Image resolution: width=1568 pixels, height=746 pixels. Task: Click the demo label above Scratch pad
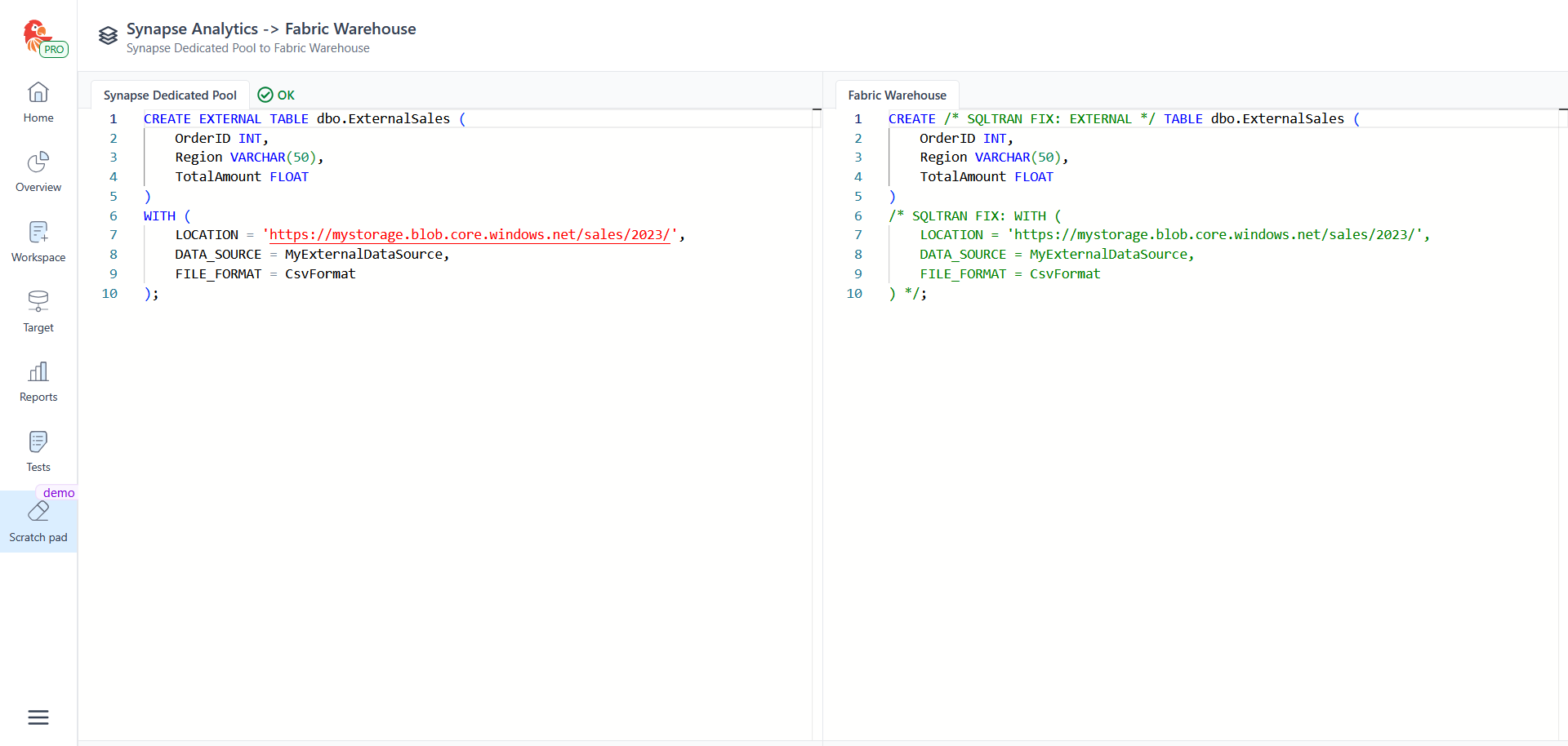tap(59, 493)
